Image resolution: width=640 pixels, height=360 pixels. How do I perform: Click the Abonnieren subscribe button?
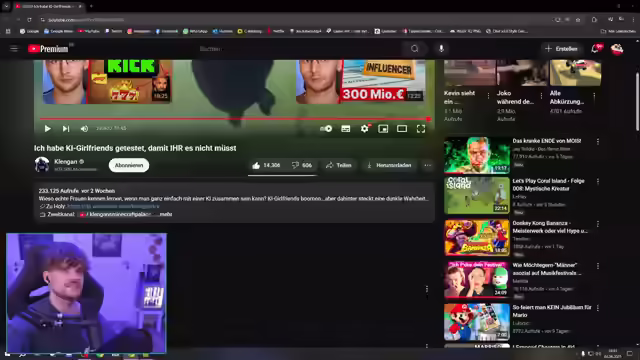pyautogui.click(x=129, y=165)
